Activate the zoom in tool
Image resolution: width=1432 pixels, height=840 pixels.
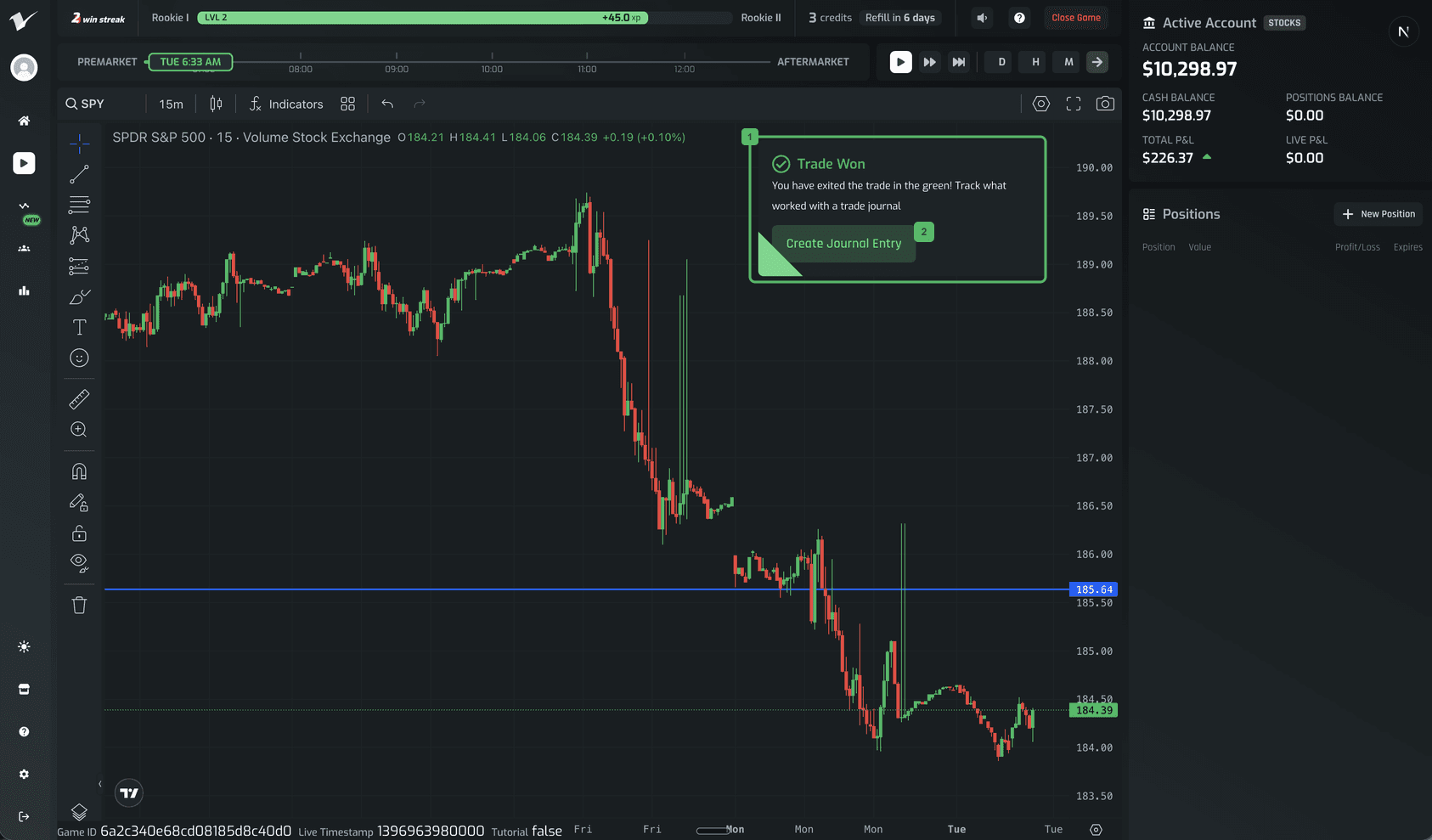(79, 430)
